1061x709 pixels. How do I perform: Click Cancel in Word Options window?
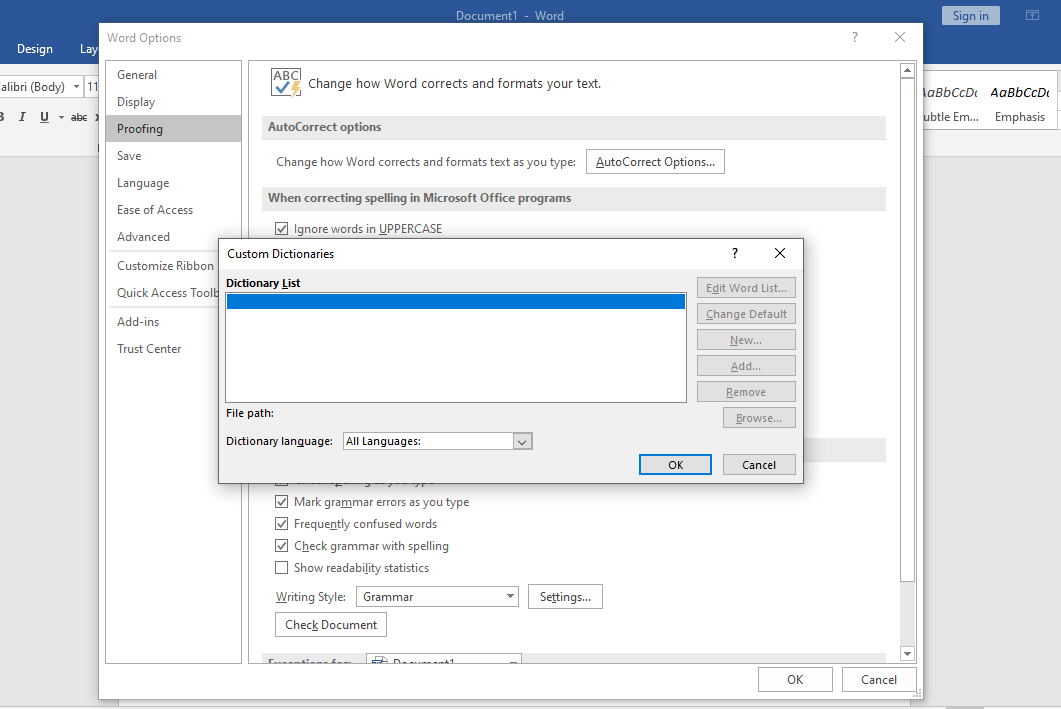(879, 679)
